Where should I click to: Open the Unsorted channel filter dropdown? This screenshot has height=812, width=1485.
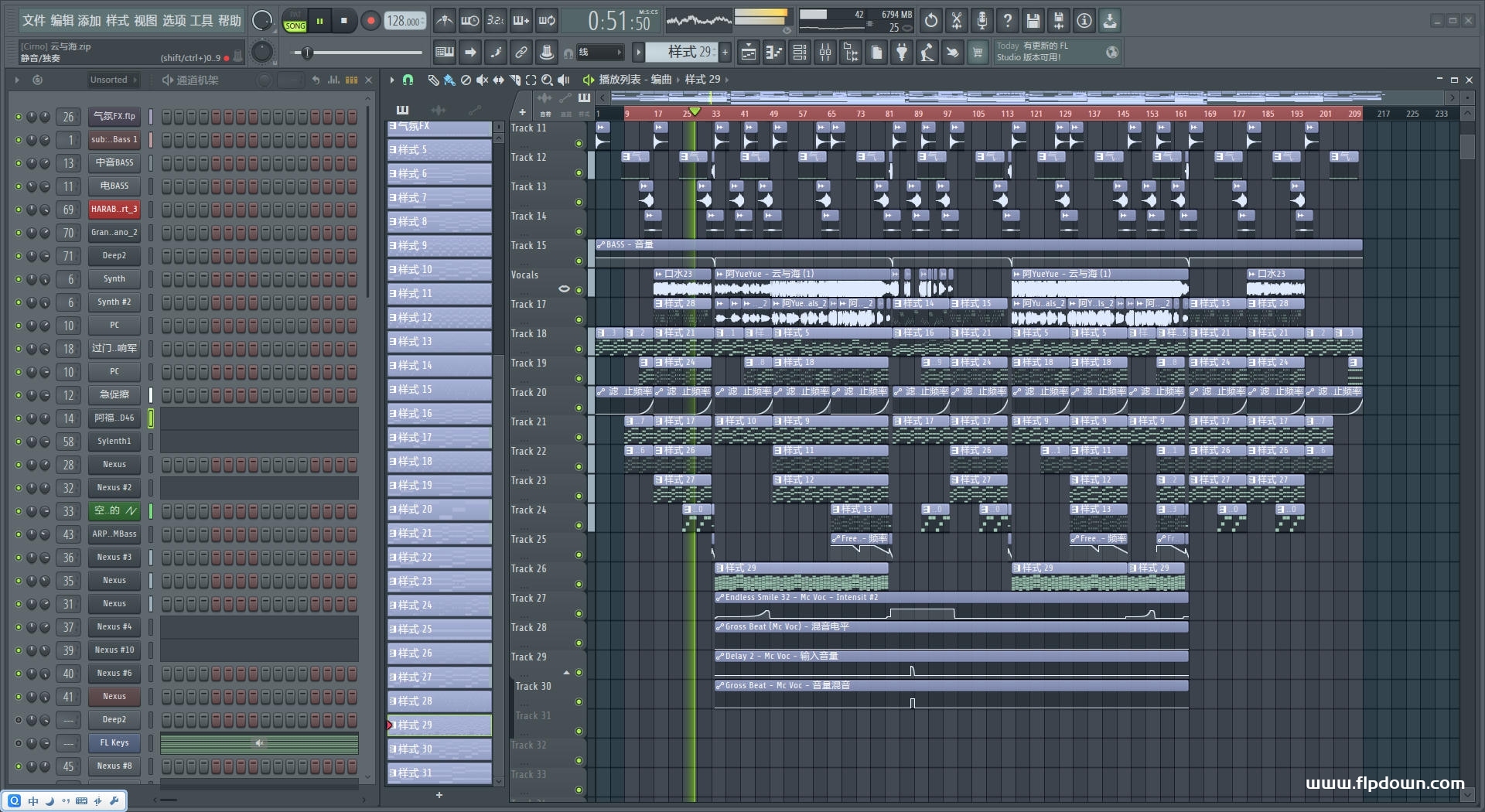tap(113, 80)
